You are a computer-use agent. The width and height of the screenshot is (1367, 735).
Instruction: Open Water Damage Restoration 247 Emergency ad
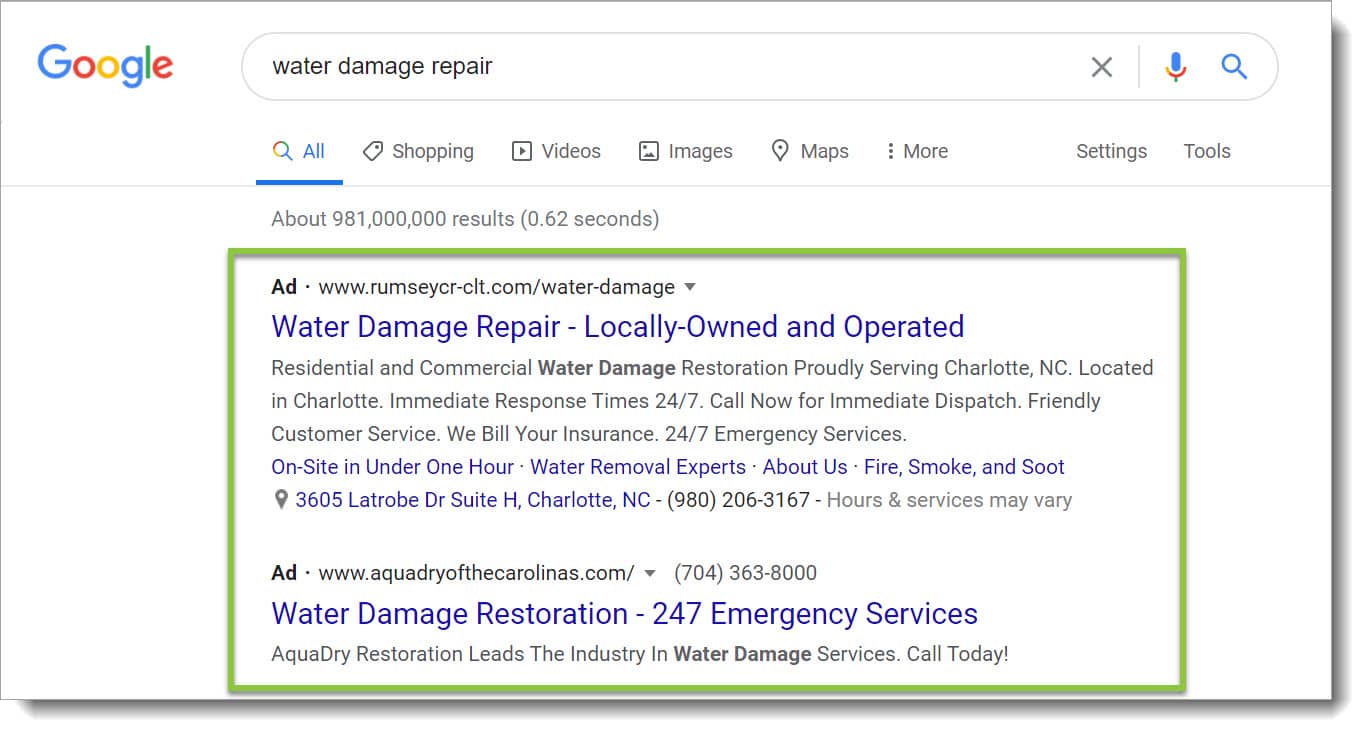[x=624, y=613]
